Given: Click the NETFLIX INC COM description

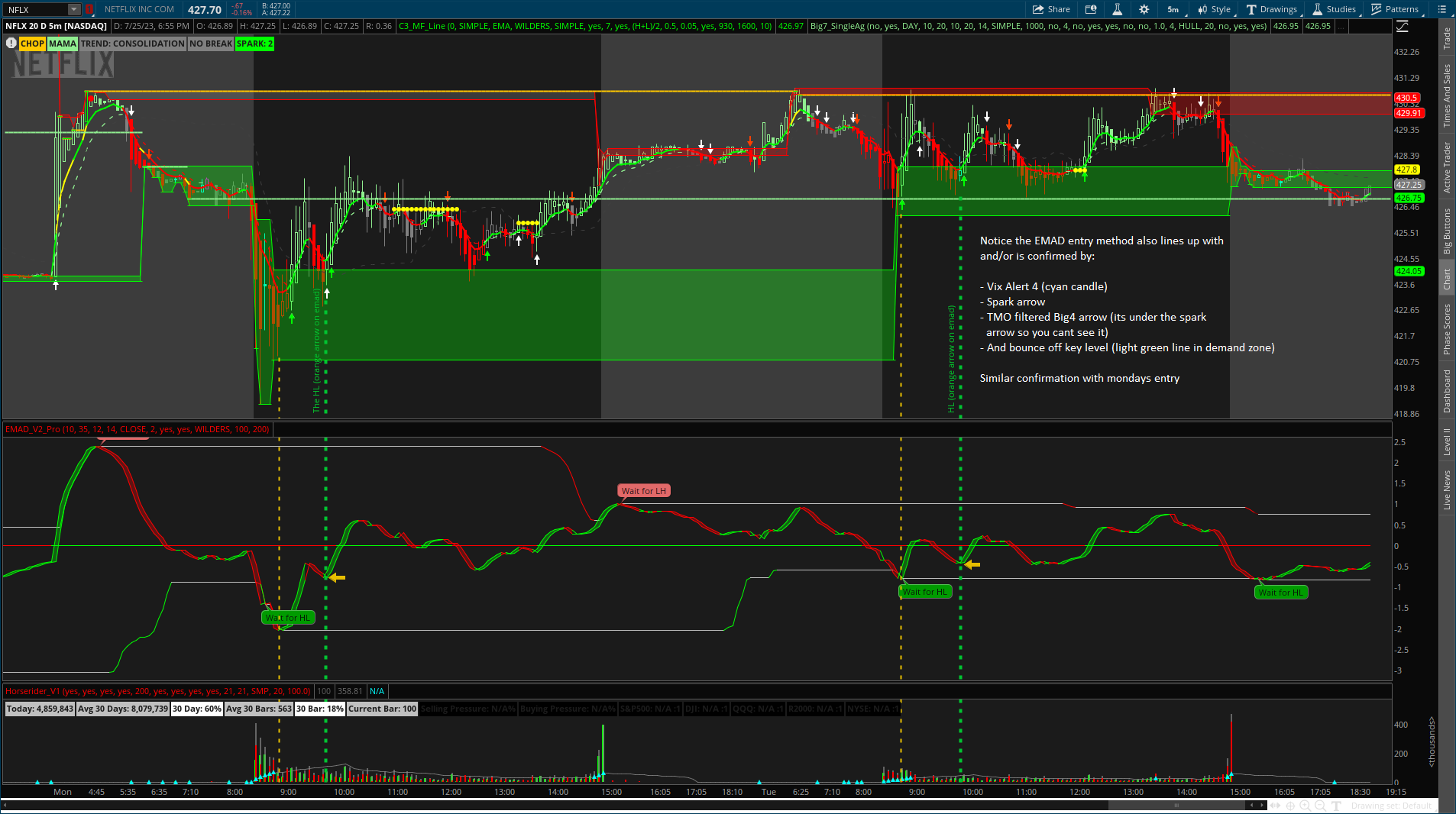Looking at the screenshot, I should 139,9.
